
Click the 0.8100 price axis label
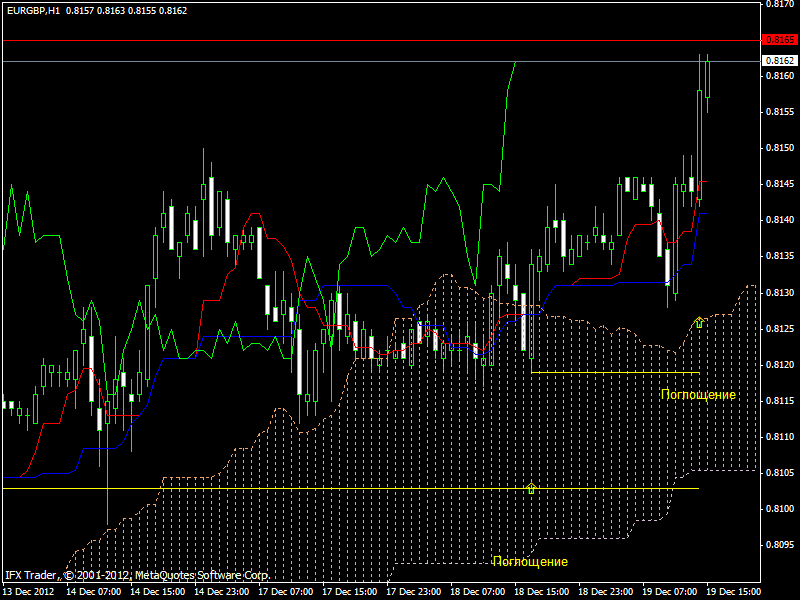778,509
